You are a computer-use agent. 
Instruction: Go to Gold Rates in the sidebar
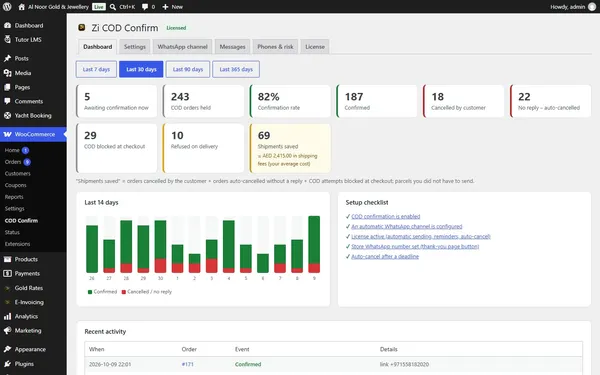pos(29,288)
